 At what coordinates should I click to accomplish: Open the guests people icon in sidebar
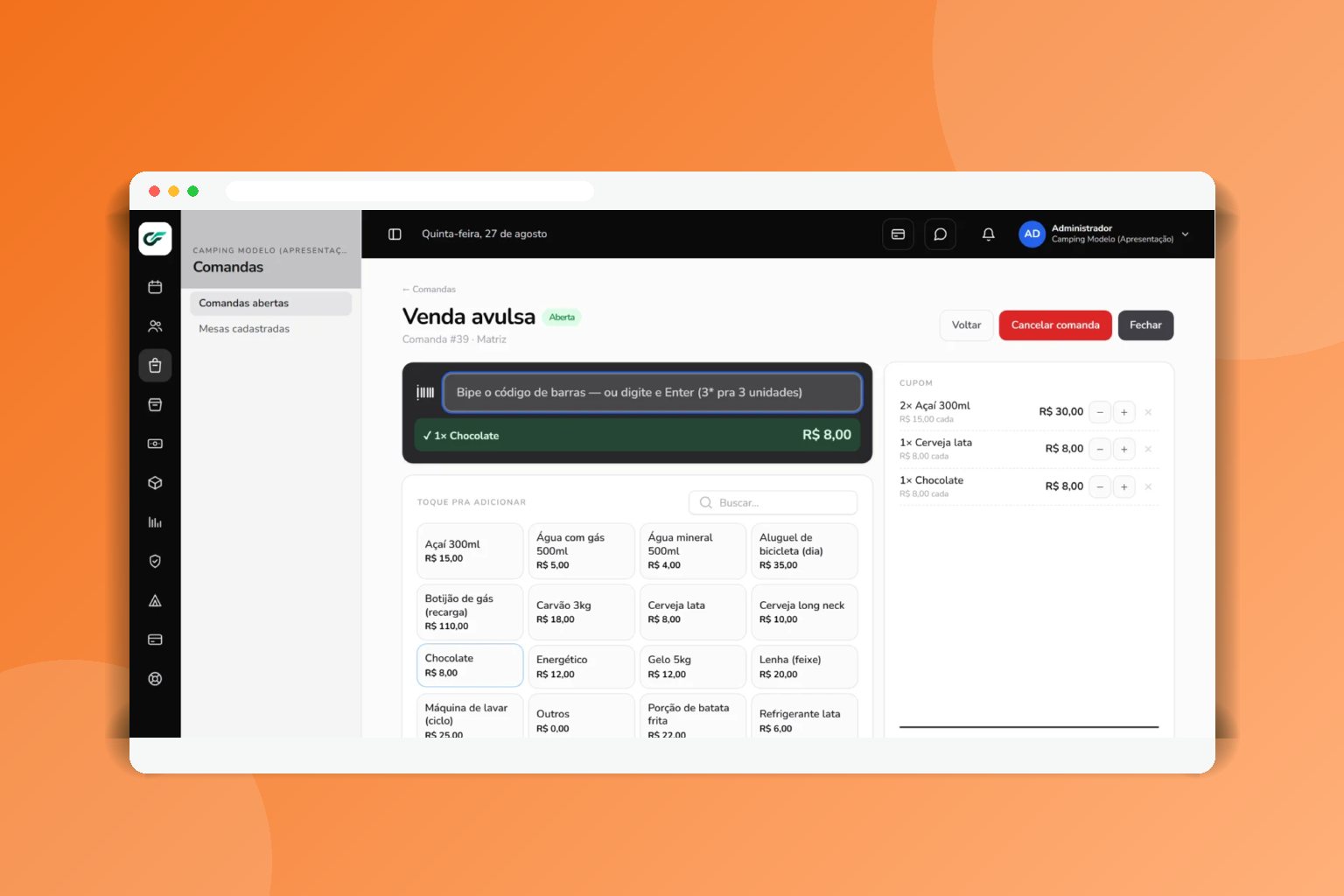coord(155,326)
